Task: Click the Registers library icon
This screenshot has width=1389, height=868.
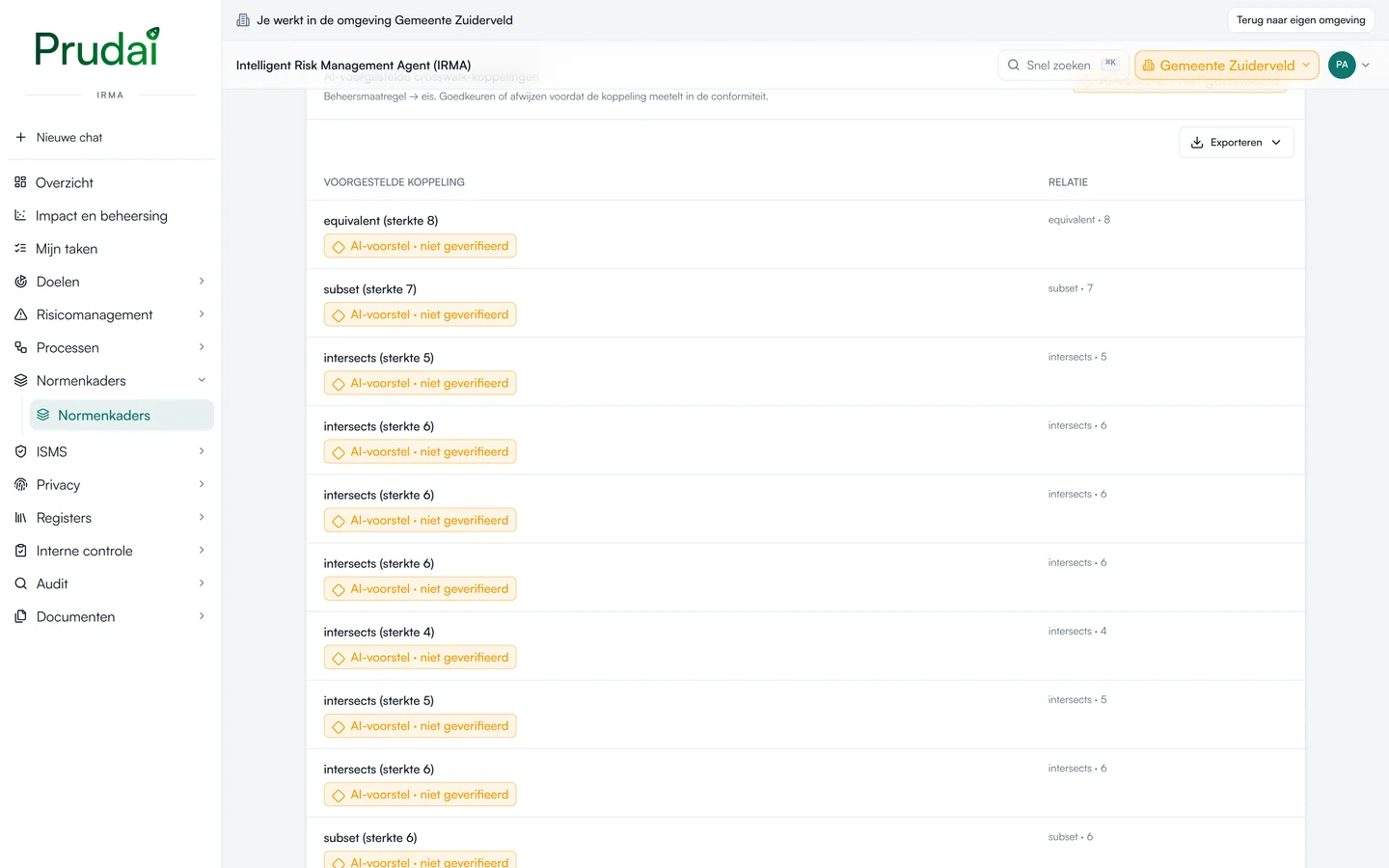Action: pyautogui.click(x=20, y=518)
